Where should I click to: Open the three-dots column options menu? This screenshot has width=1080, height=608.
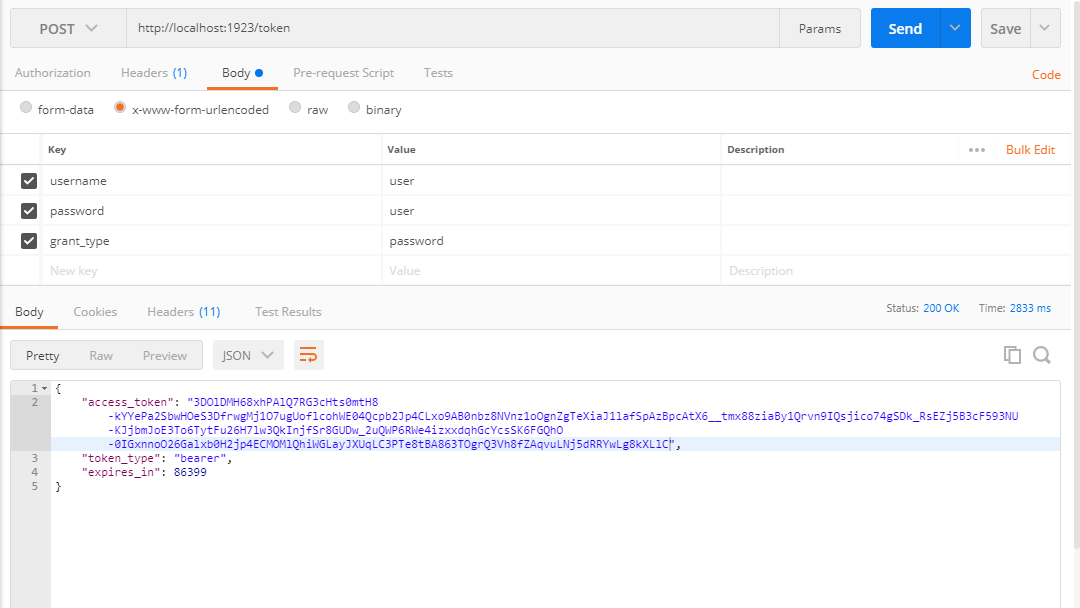(977, 149)
